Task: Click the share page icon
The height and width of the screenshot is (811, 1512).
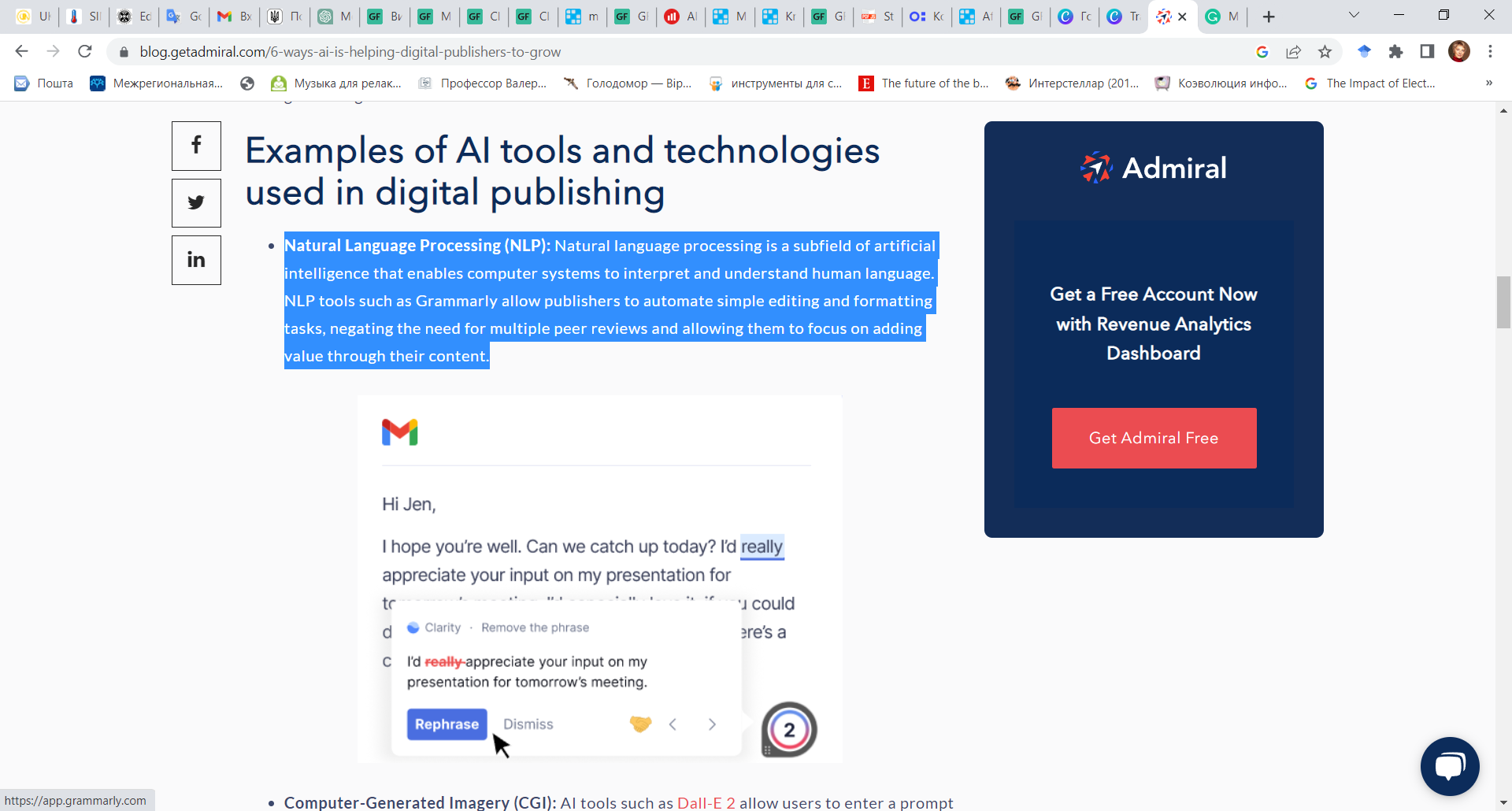Action: [1294, 52]
